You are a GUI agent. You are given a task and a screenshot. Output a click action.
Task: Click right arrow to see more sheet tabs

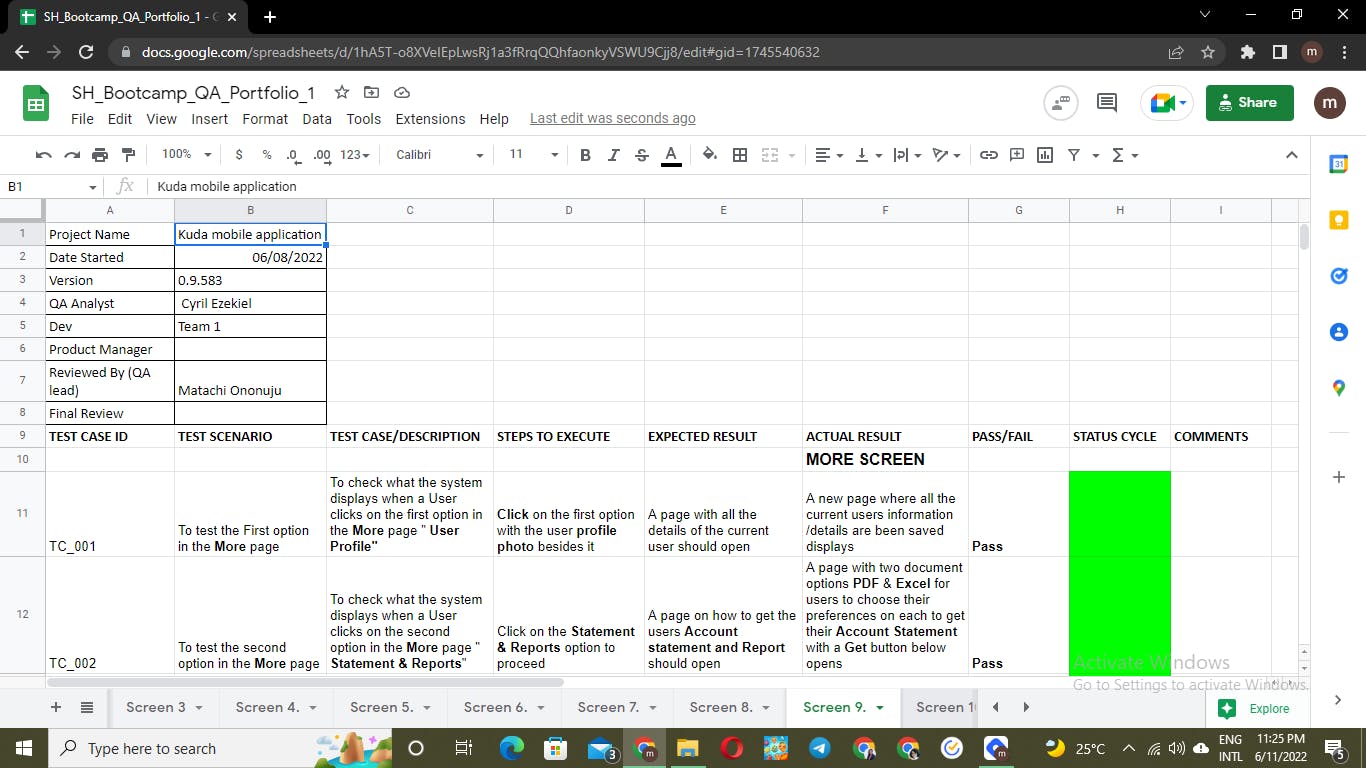[1026, 707]
